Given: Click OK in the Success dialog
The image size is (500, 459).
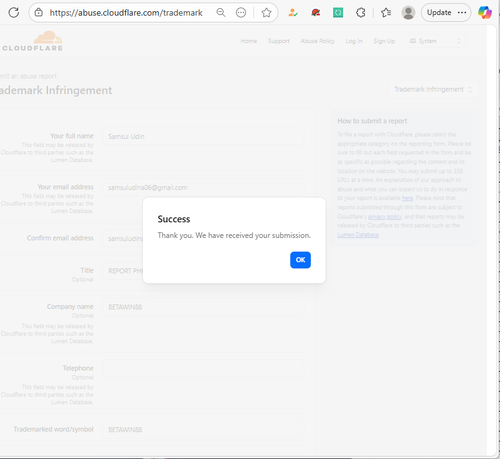Looking at the screenshot, I should 300,260.
